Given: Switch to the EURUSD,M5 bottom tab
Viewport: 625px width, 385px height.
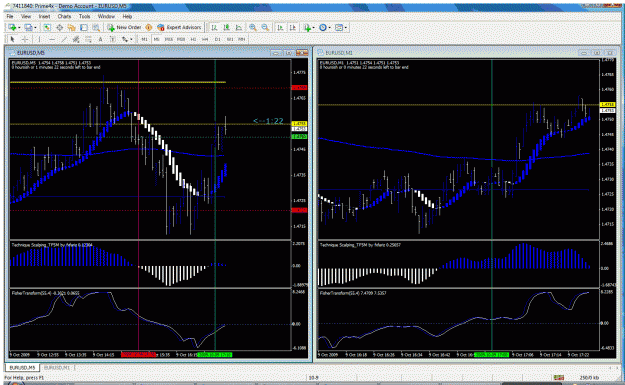Looking at the screenshot, I should 22,367.
